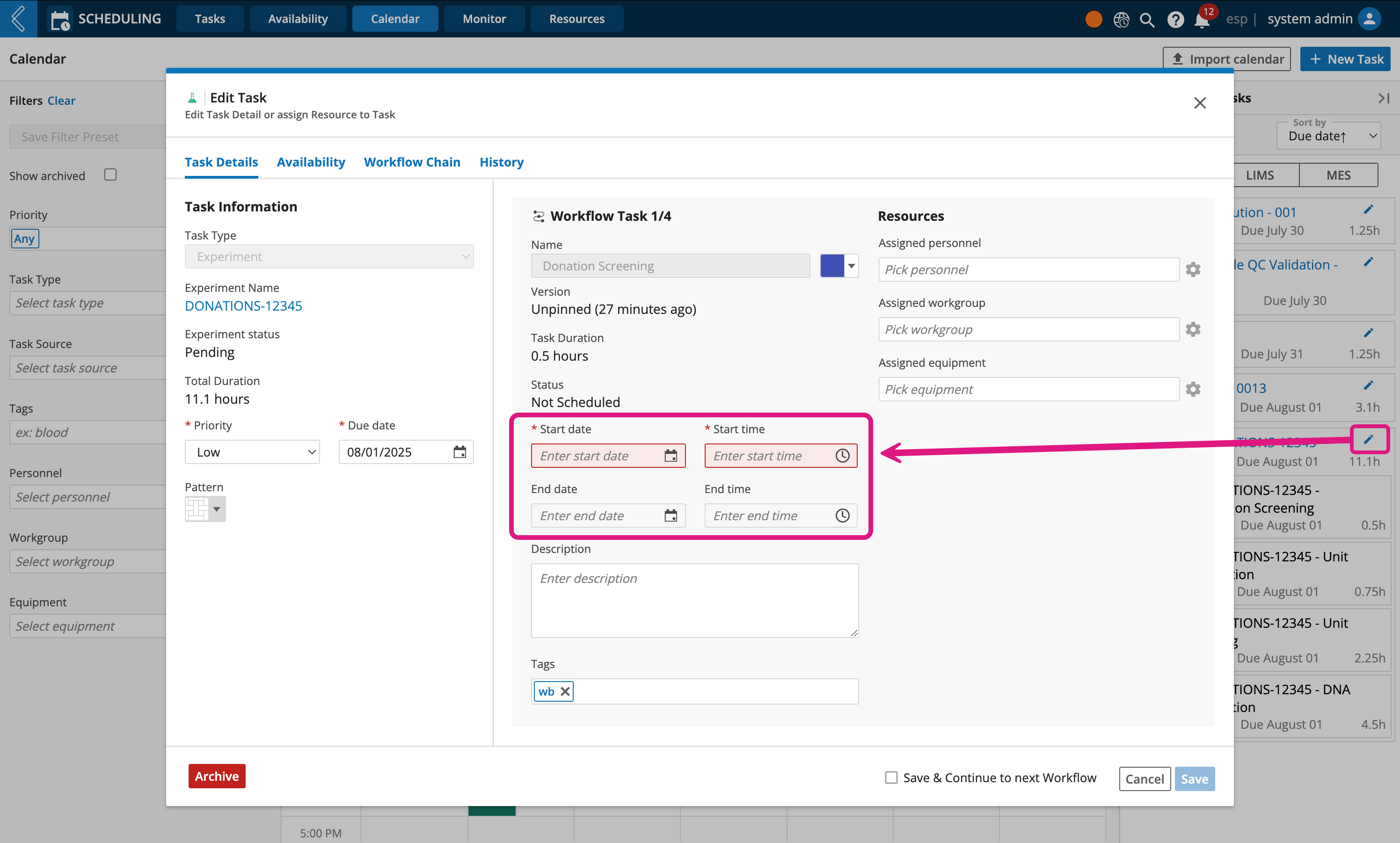Open the End date calendar picker icon
1400x843 pixels.
pyautogui.click(x=671, y=515)
